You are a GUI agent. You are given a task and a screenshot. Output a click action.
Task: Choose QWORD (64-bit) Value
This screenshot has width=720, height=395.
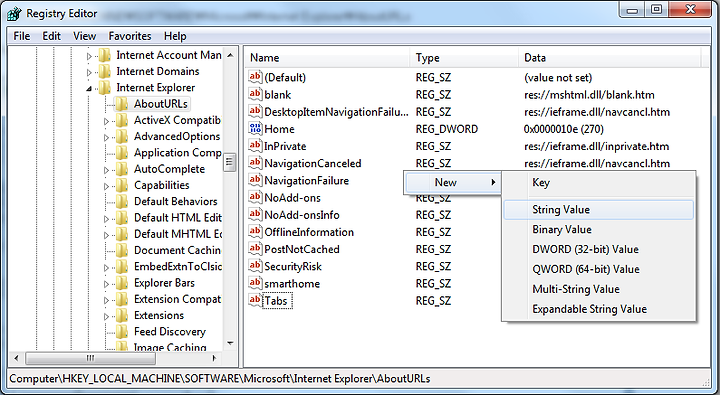(x=598, y=269)
